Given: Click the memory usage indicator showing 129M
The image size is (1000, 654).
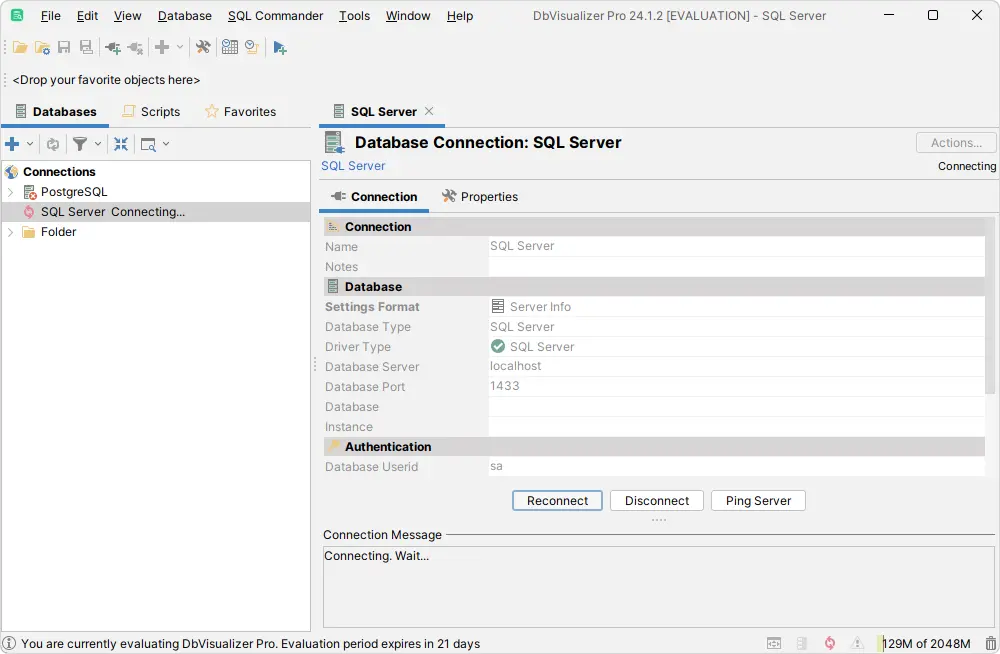Looking at the screenshot, I should pos(925,643).
